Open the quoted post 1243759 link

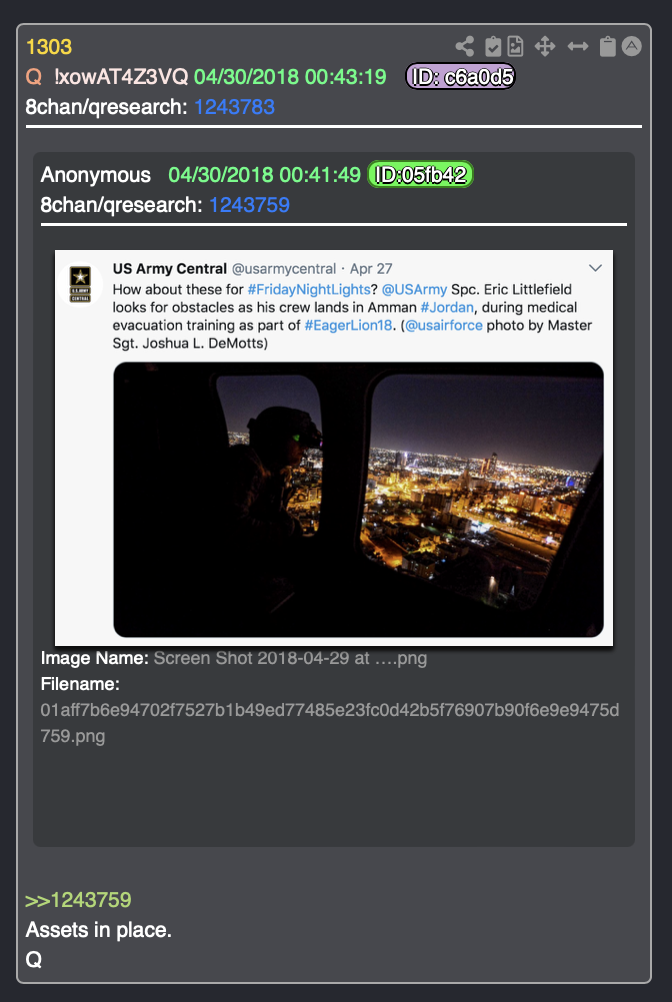point(249,204)
